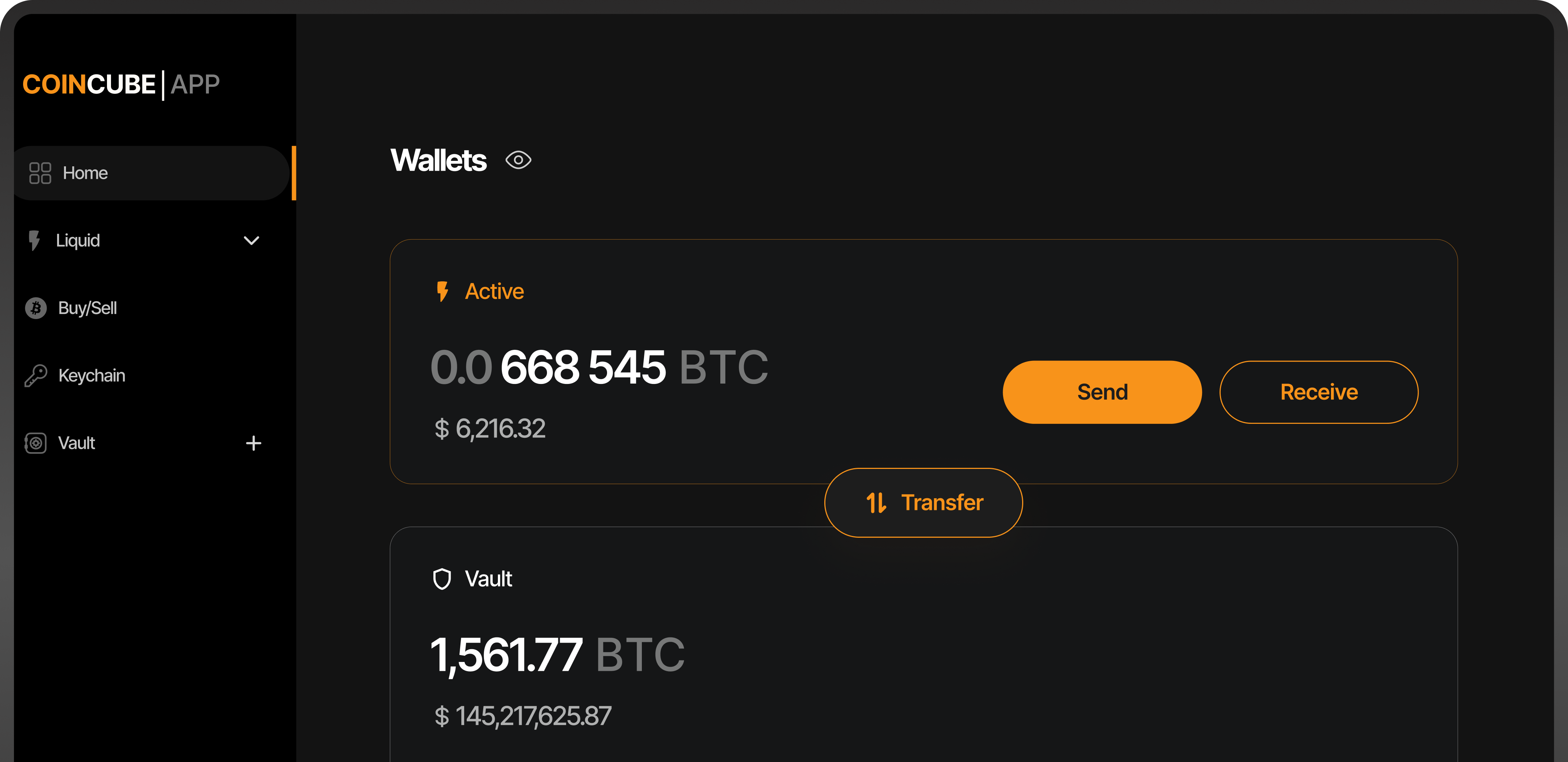
Task: Click the plus to add a Vault
Action: pos(253,443)
